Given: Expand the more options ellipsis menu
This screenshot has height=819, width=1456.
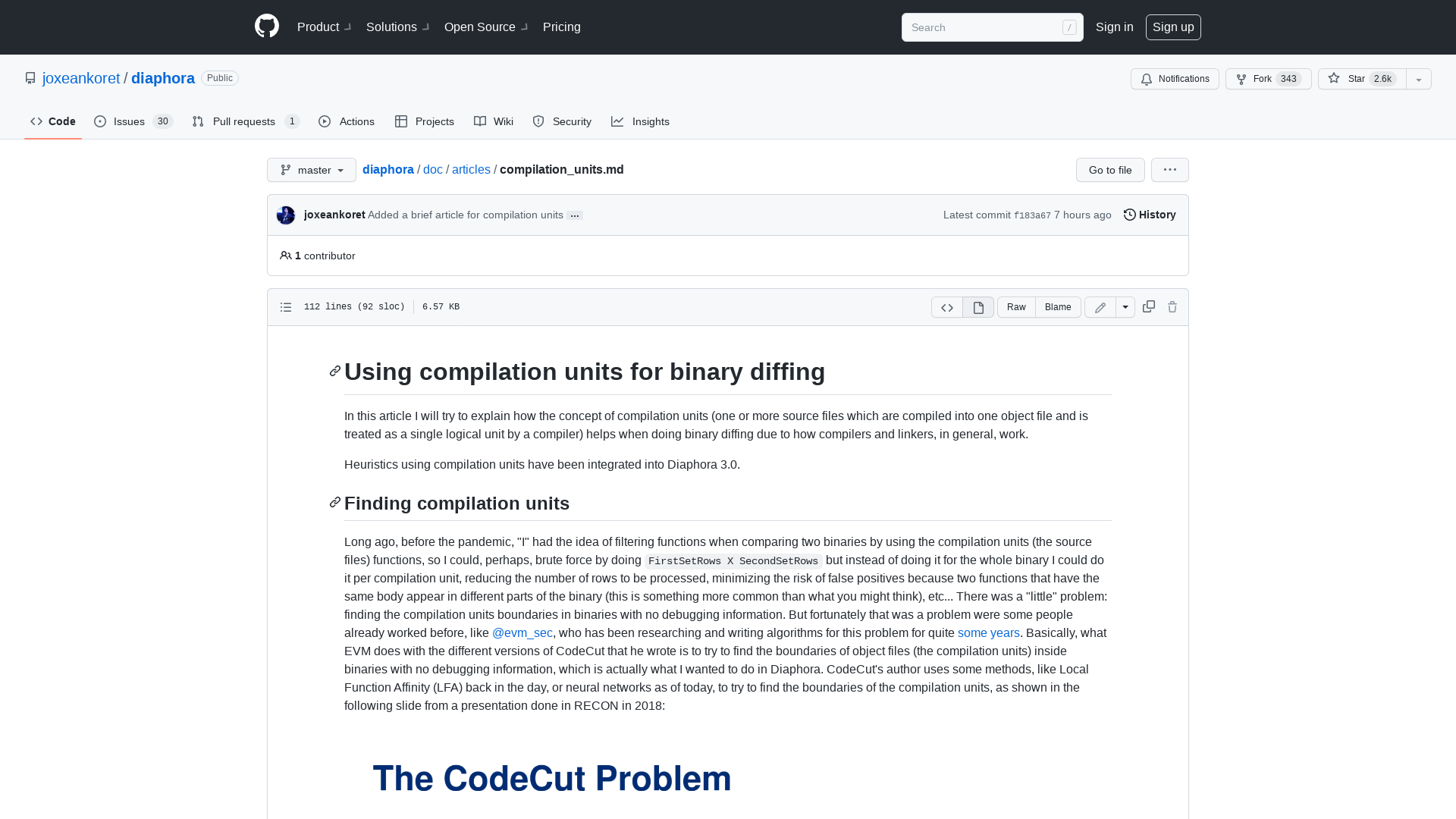Looking at the screenshot, I should coord(1170,170).
